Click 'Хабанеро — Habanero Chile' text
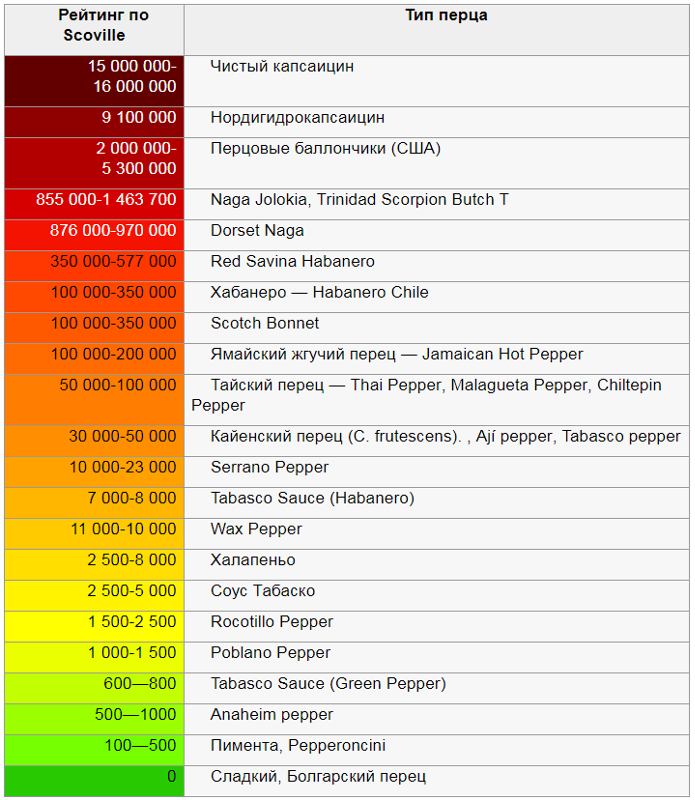The image size is (695, 800). click(319, 292)
